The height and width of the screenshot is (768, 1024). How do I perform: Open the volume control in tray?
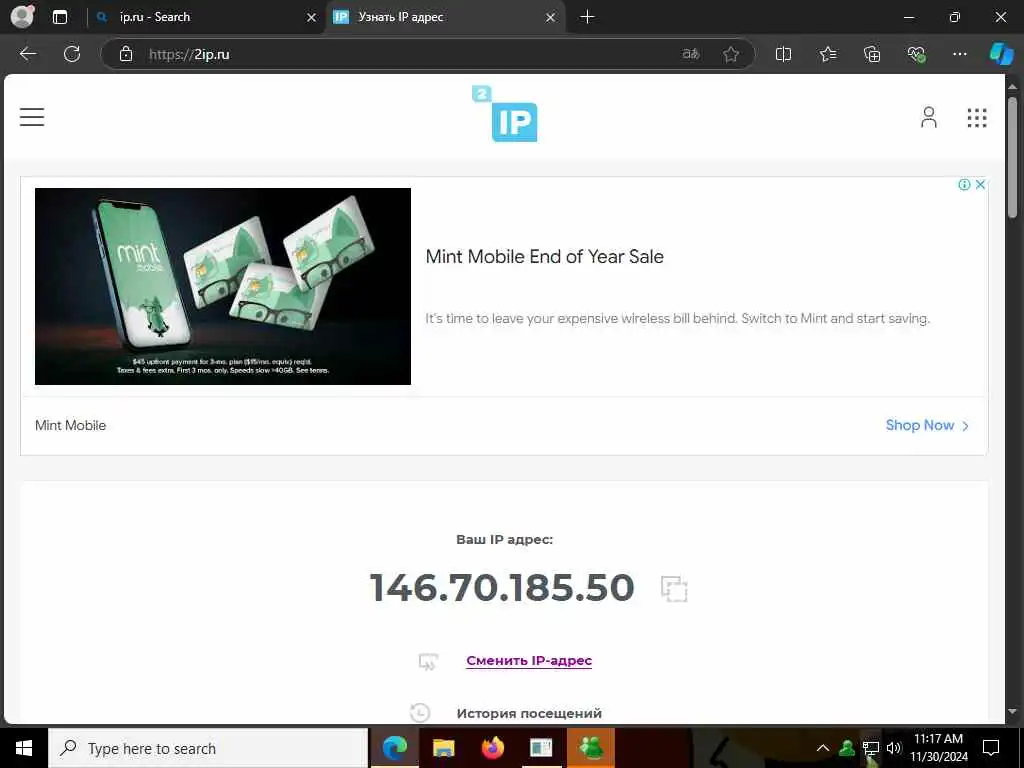[x=894, y=748]
